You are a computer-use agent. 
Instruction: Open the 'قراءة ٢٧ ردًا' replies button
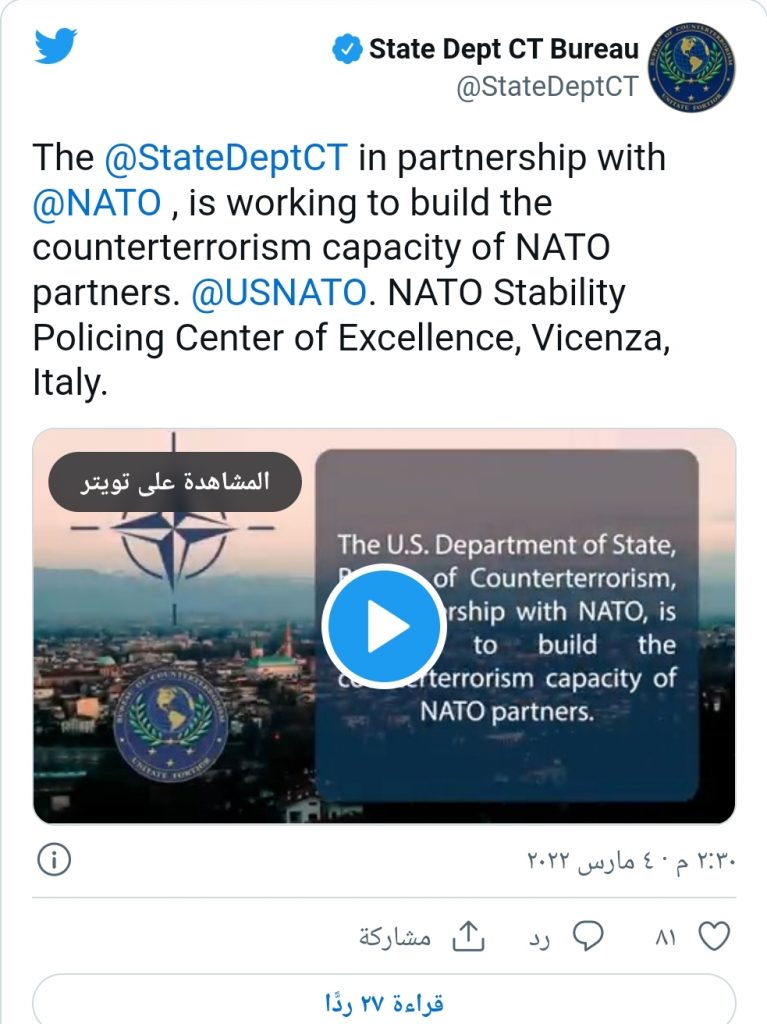pos(384,1001)
